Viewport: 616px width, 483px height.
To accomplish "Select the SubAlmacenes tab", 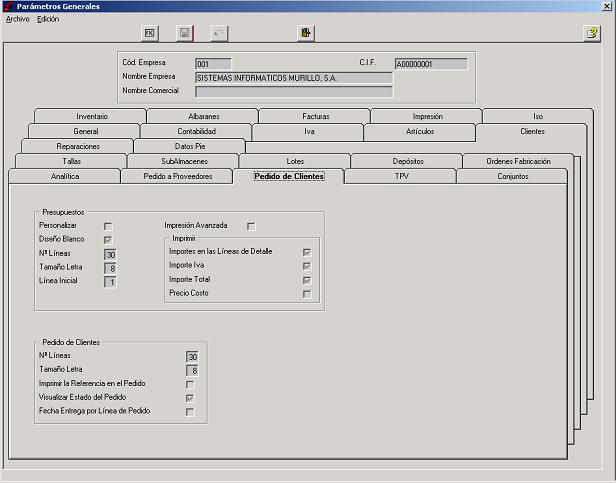I will (184, 161).
